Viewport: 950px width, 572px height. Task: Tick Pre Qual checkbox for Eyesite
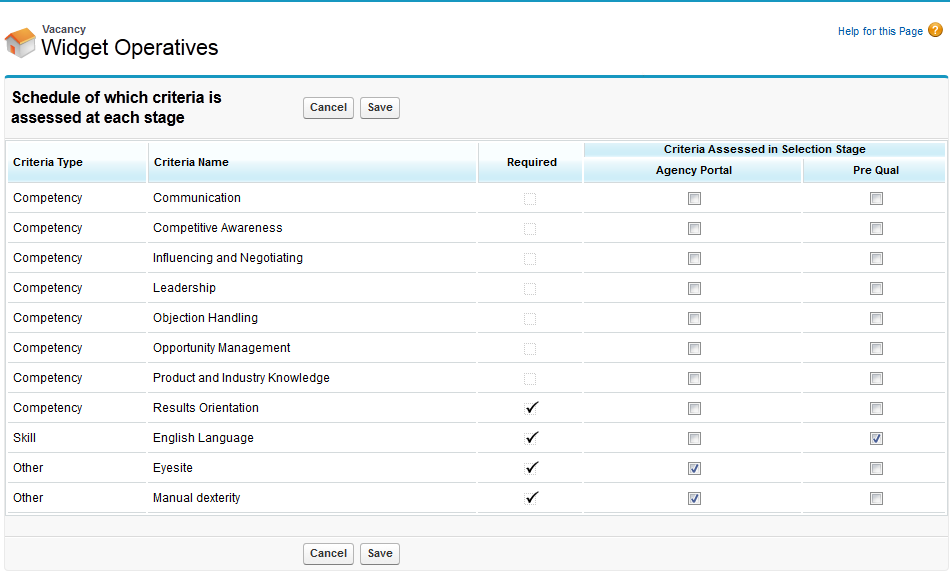tap(876, 468)
